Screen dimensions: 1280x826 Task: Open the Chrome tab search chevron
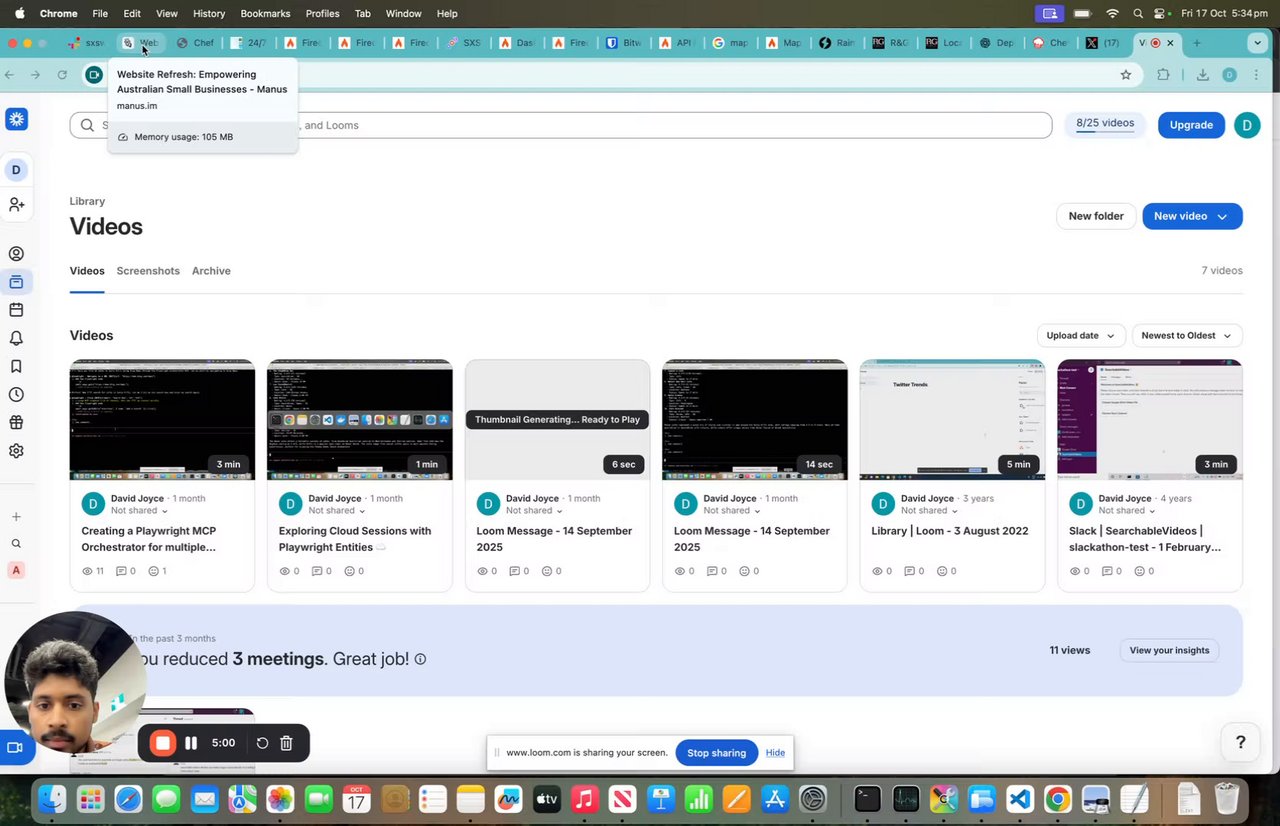(1257, 43)
